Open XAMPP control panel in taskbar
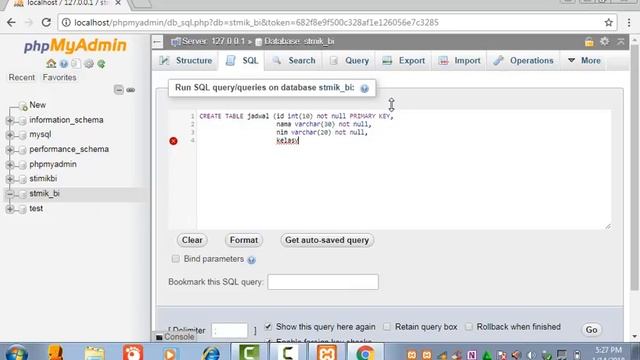This screenshot has width=640, height=360. [x=327, y=353]
